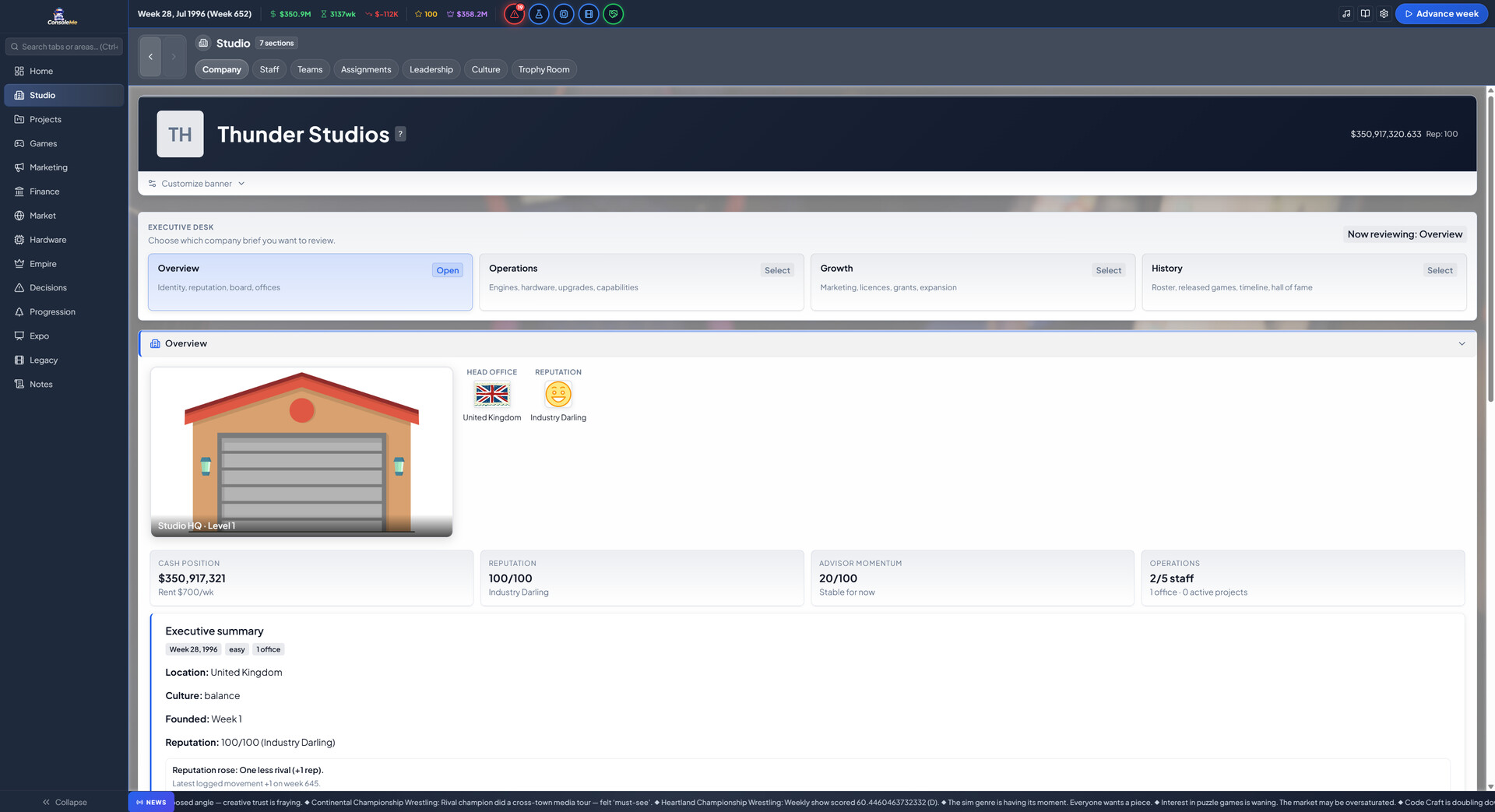Click the $358.2M valuation indicator
Screen dimensions: 1495x812
coord(467,14)
